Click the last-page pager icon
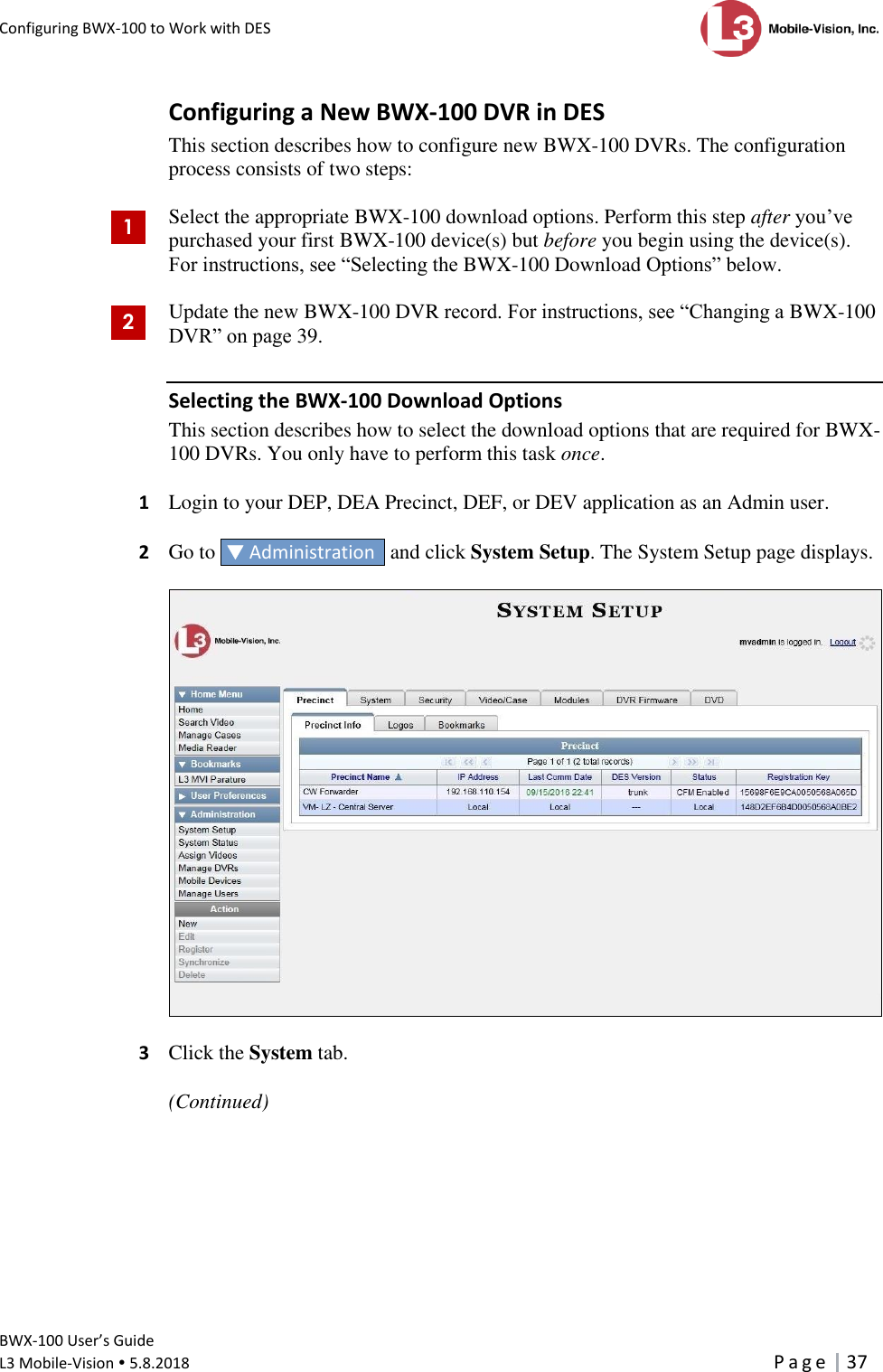Image resolution: width=883 pixels, height=1372 pixels. click(710, 762)
